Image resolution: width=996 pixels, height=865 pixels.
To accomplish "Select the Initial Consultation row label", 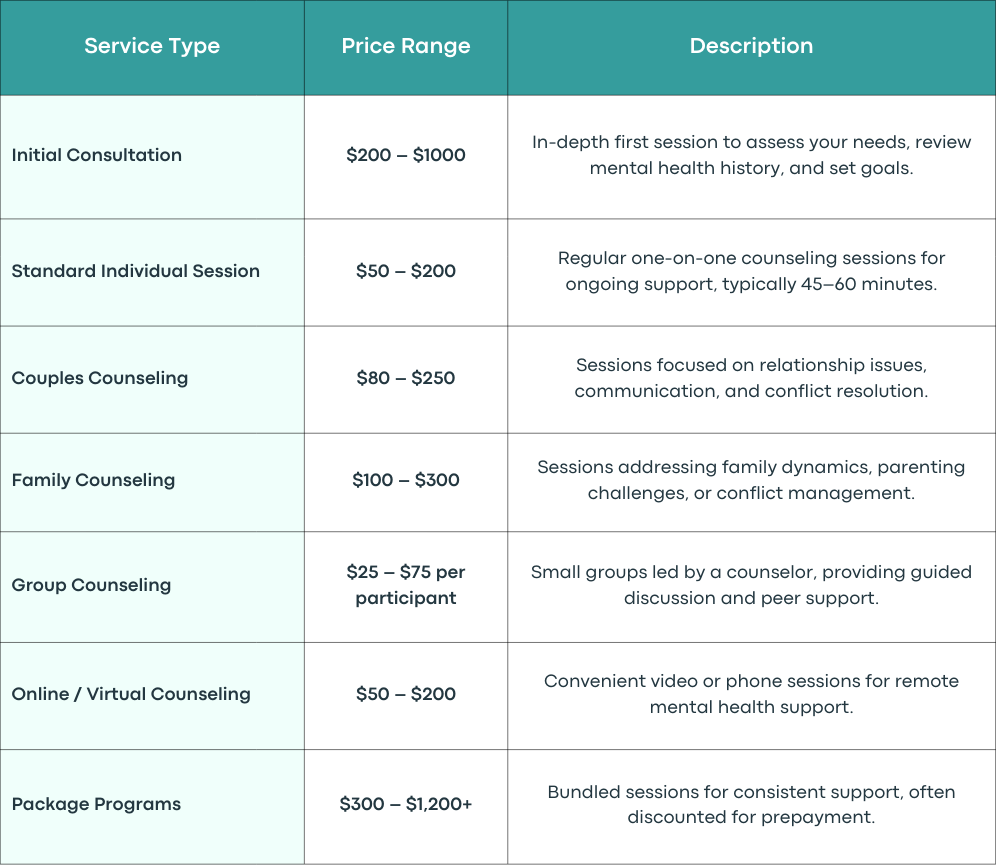I will [x=97, y=155].
